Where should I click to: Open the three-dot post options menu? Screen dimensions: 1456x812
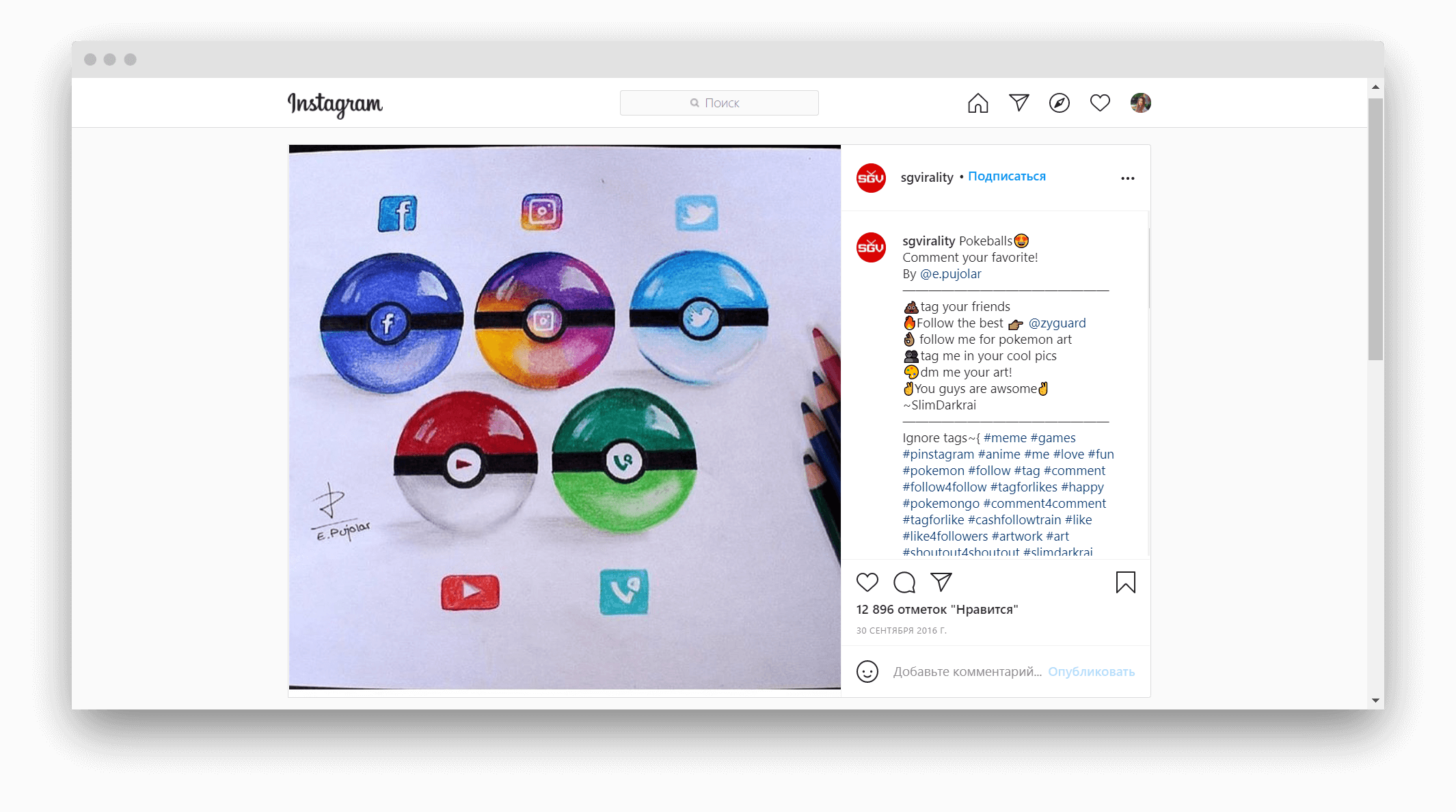point(1127,178)
